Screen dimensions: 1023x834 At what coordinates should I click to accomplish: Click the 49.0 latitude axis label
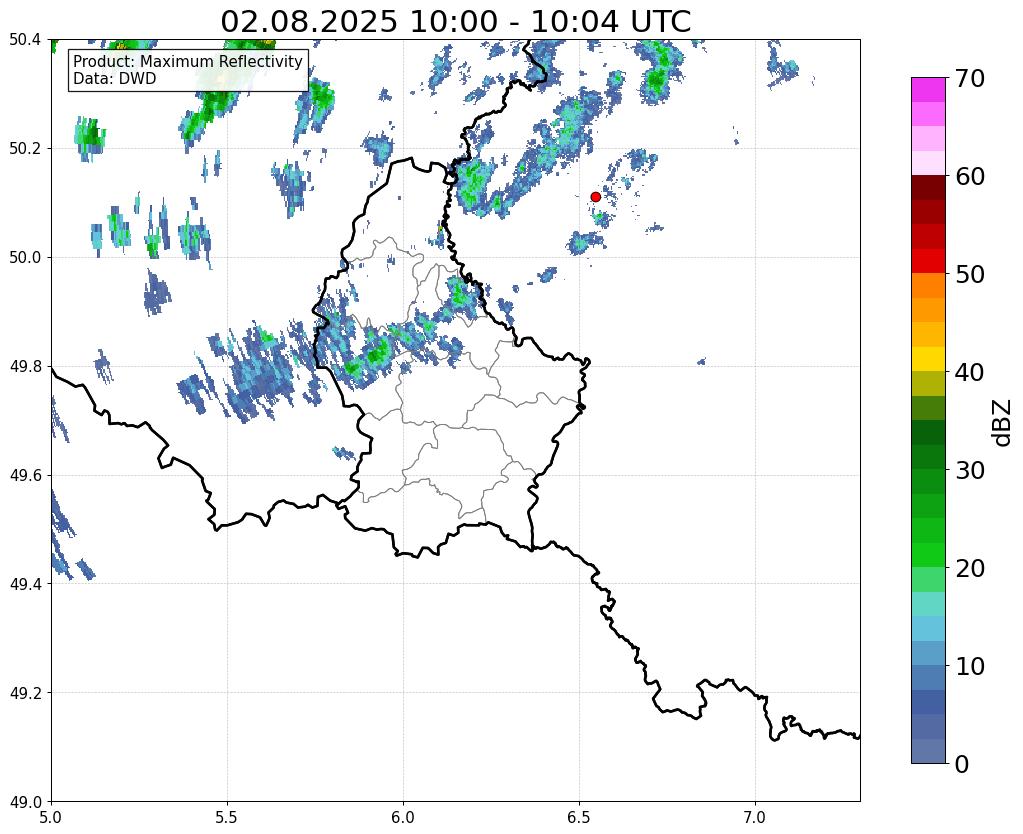(25, 801)
